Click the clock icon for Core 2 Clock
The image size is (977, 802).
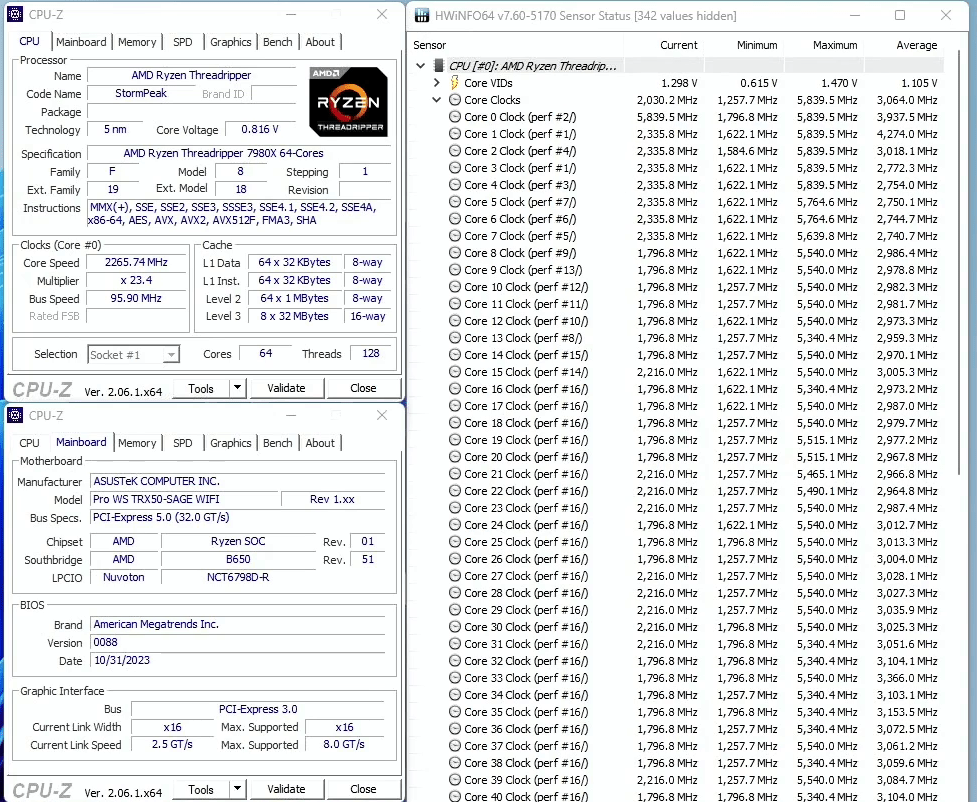coord(455,151)
